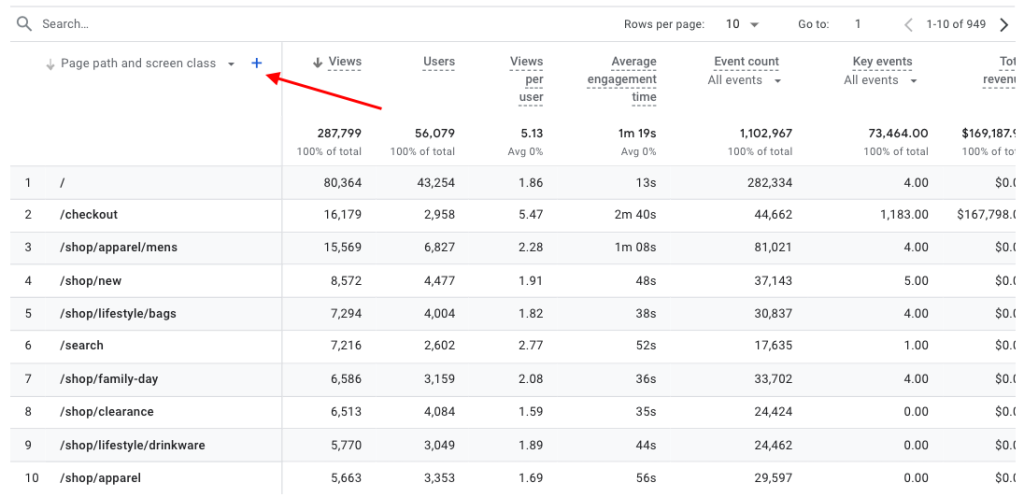Click the Event count column header
The height and width of the screenshot is (497, 1024).
(746, 62)
